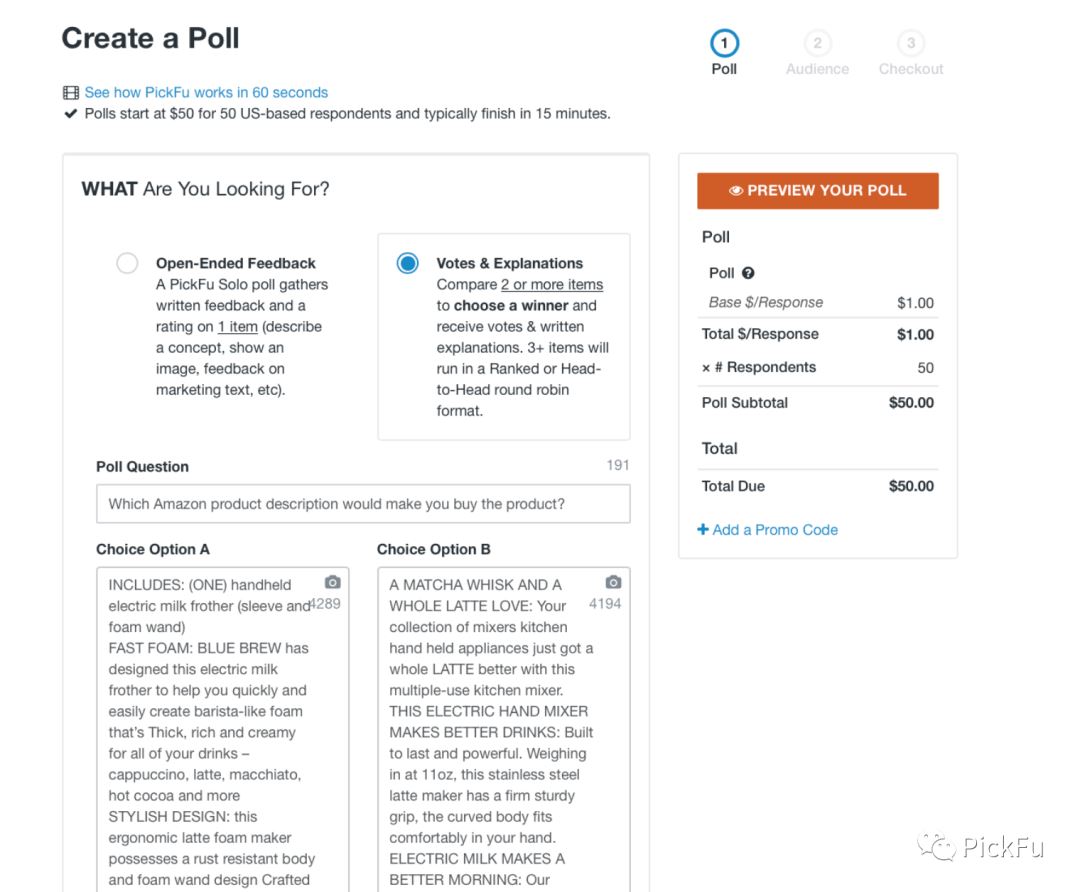Click the plus icon beside Add a Promo Code
The height and width of the screenshot is (892, 1080).
703,529
